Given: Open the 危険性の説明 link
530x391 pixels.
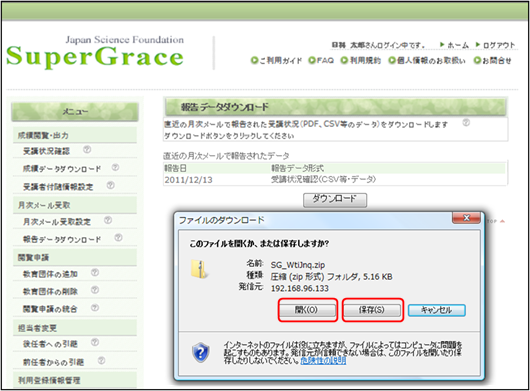Looking at the screenshot, I should point(323,361).
